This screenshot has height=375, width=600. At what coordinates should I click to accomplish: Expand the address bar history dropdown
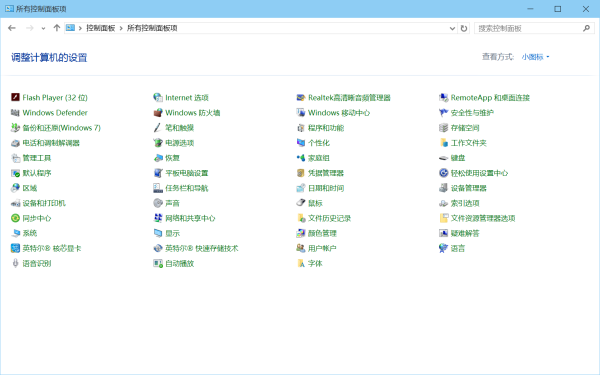click(x=452, y=28)
